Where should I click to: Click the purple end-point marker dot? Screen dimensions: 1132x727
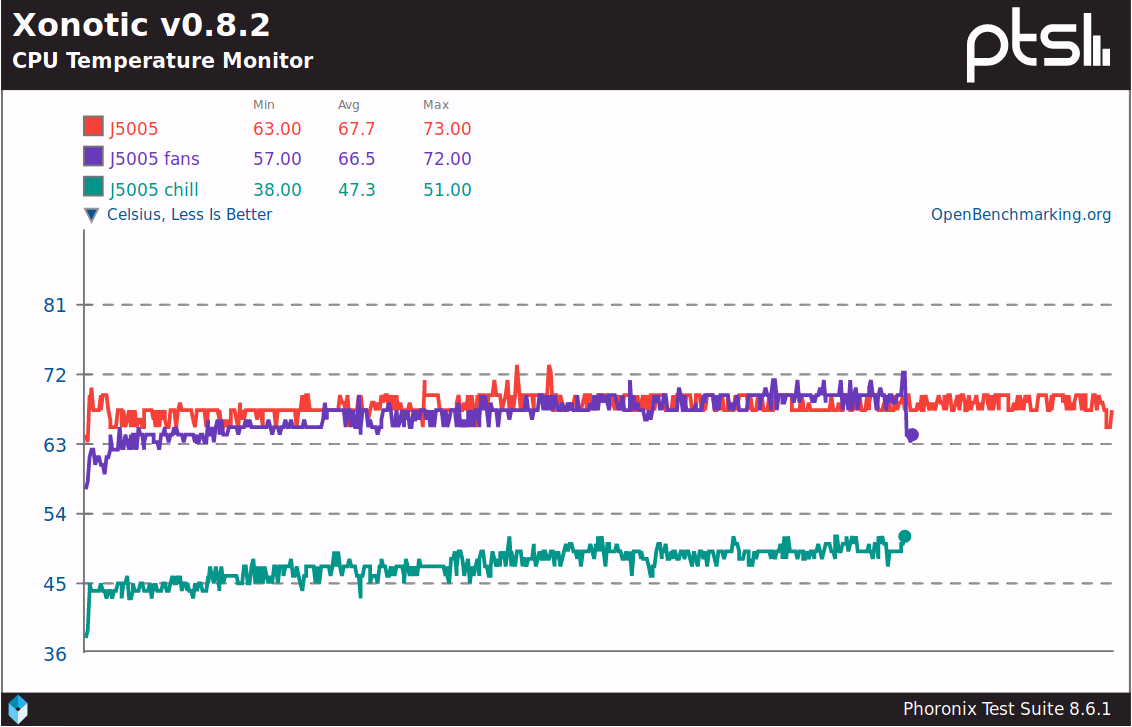point(912,435)
